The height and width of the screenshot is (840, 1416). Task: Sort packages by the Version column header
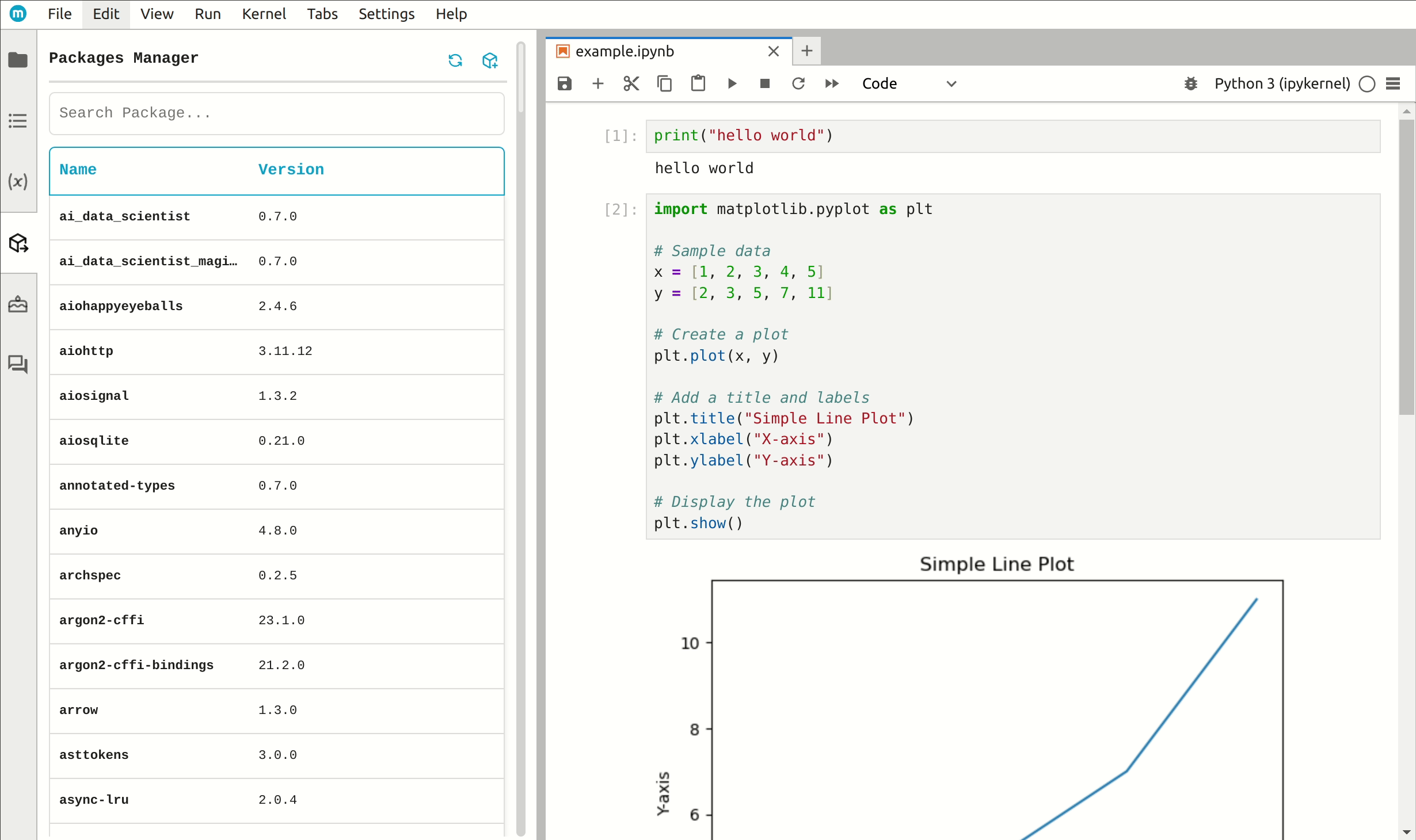[291, 169]
